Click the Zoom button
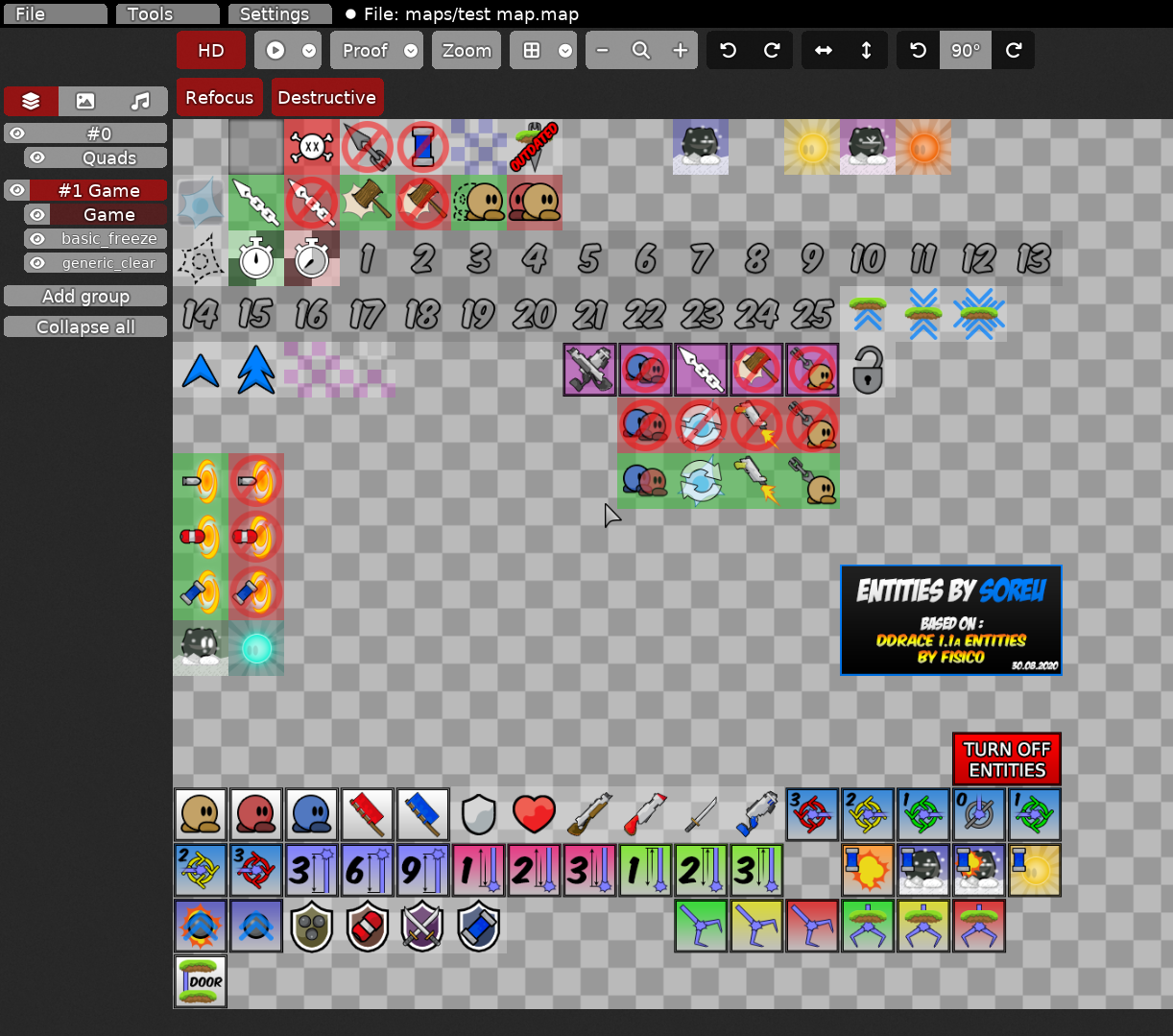Image resolution: width=1173 pixels, height=1036 pixels. tap(467, 51)
